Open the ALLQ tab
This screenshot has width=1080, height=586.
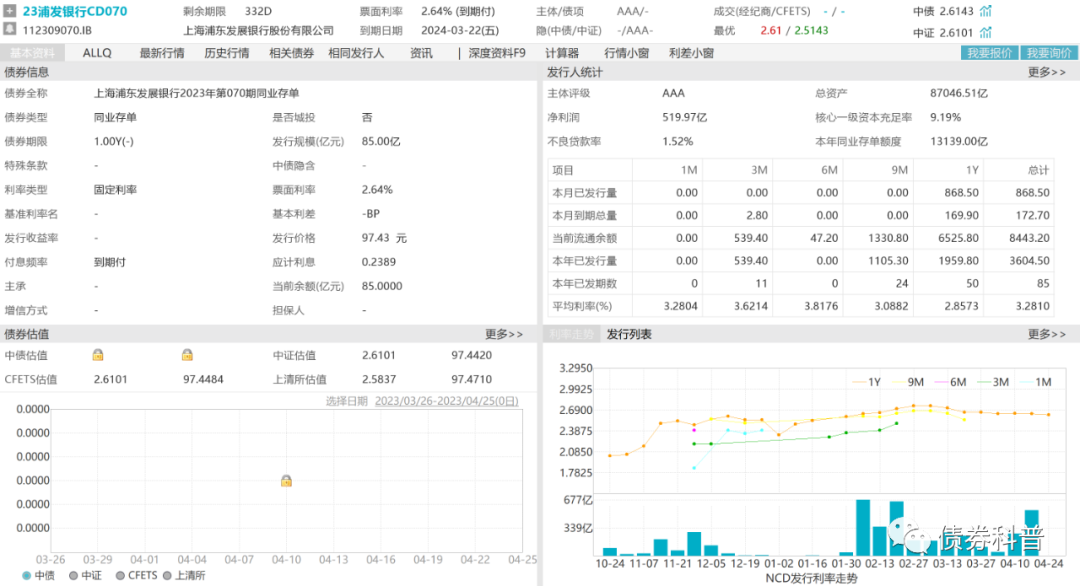(97, 53)
